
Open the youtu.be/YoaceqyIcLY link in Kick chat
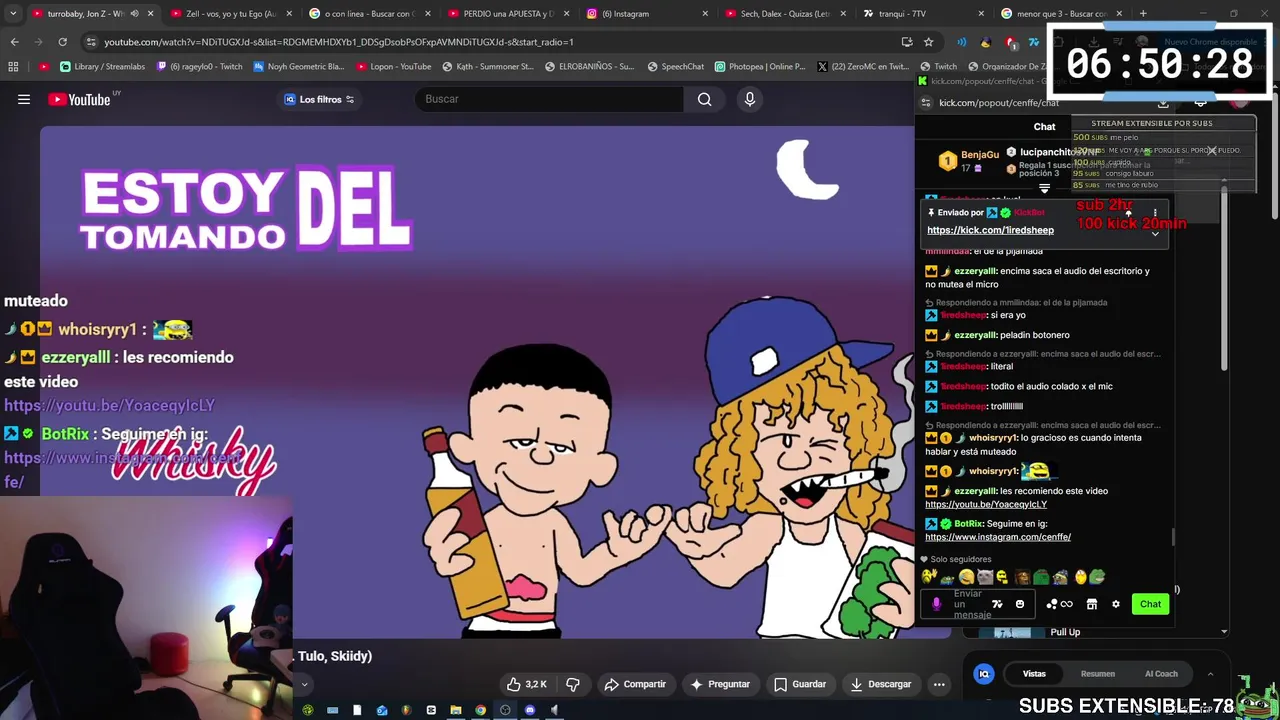coord(986,504)
